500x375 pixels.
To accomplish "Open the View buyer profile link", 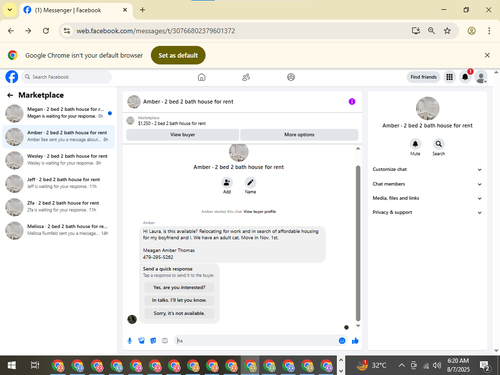I will 260,212.
